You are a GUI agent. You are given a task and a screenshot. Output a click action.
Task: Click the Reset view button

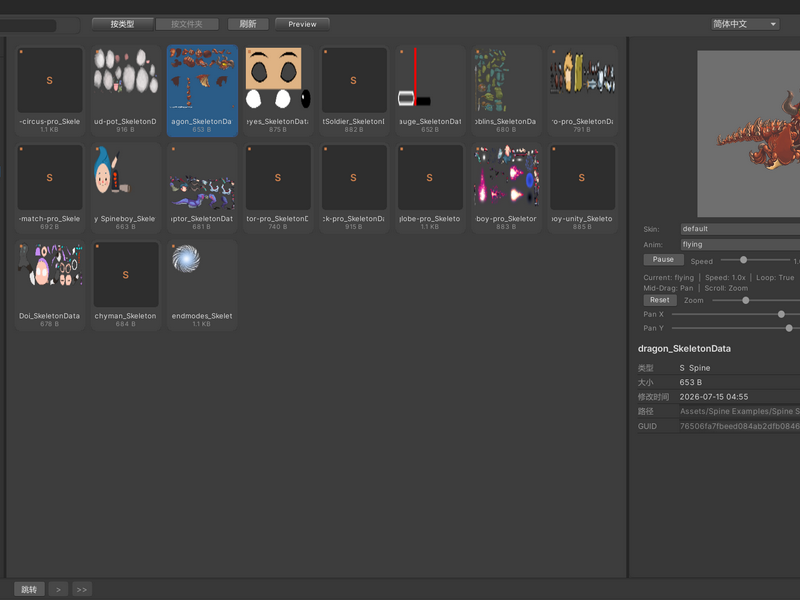pos(660,300)
